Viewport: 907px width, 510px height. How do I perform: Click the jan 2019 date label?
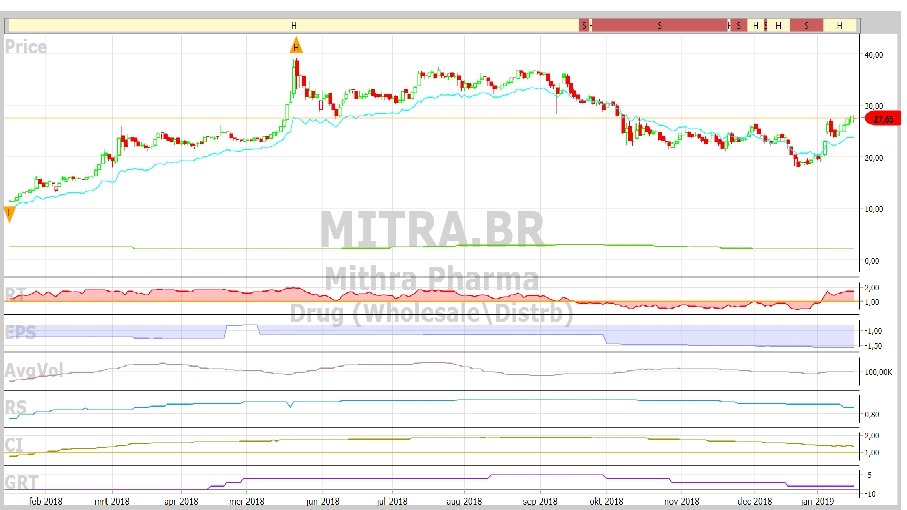coord(817,501)
